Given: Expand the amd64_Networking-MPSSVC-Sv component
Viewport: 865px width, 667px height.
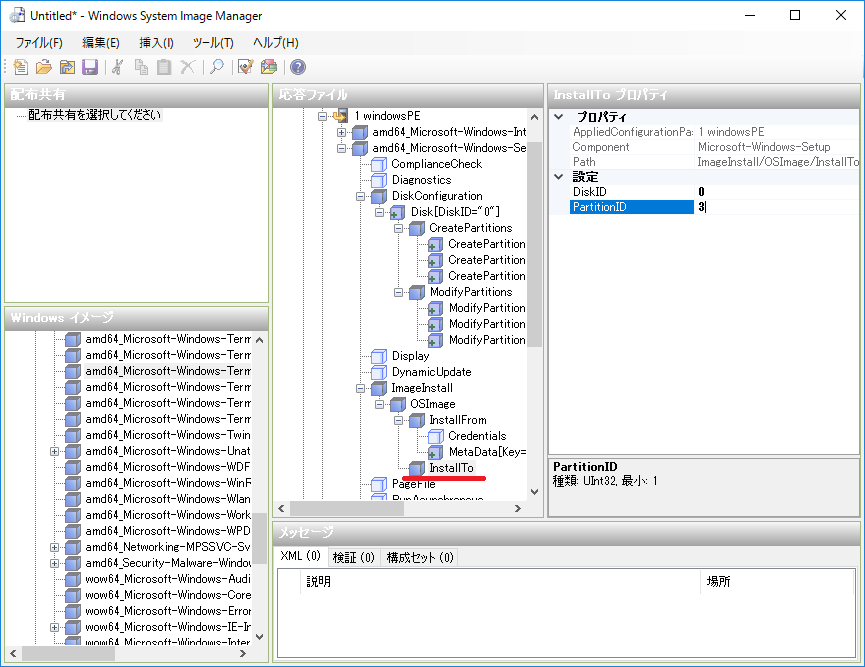Looking at the screenshot, I should coord(54,547).
